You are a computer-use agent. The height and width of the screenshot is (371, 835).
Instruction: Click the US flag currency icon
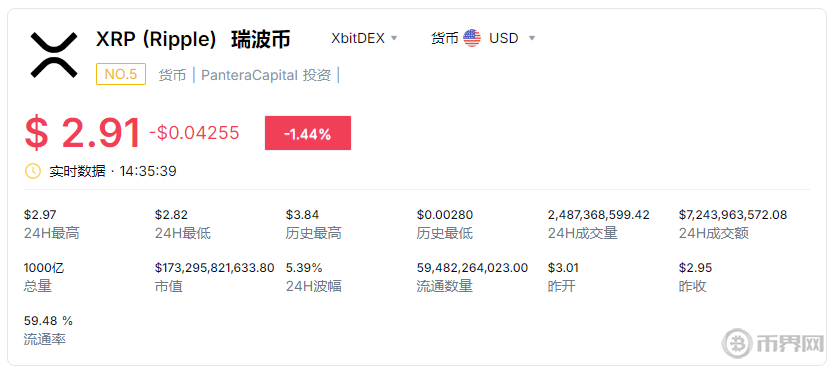(x=472, y=38)
